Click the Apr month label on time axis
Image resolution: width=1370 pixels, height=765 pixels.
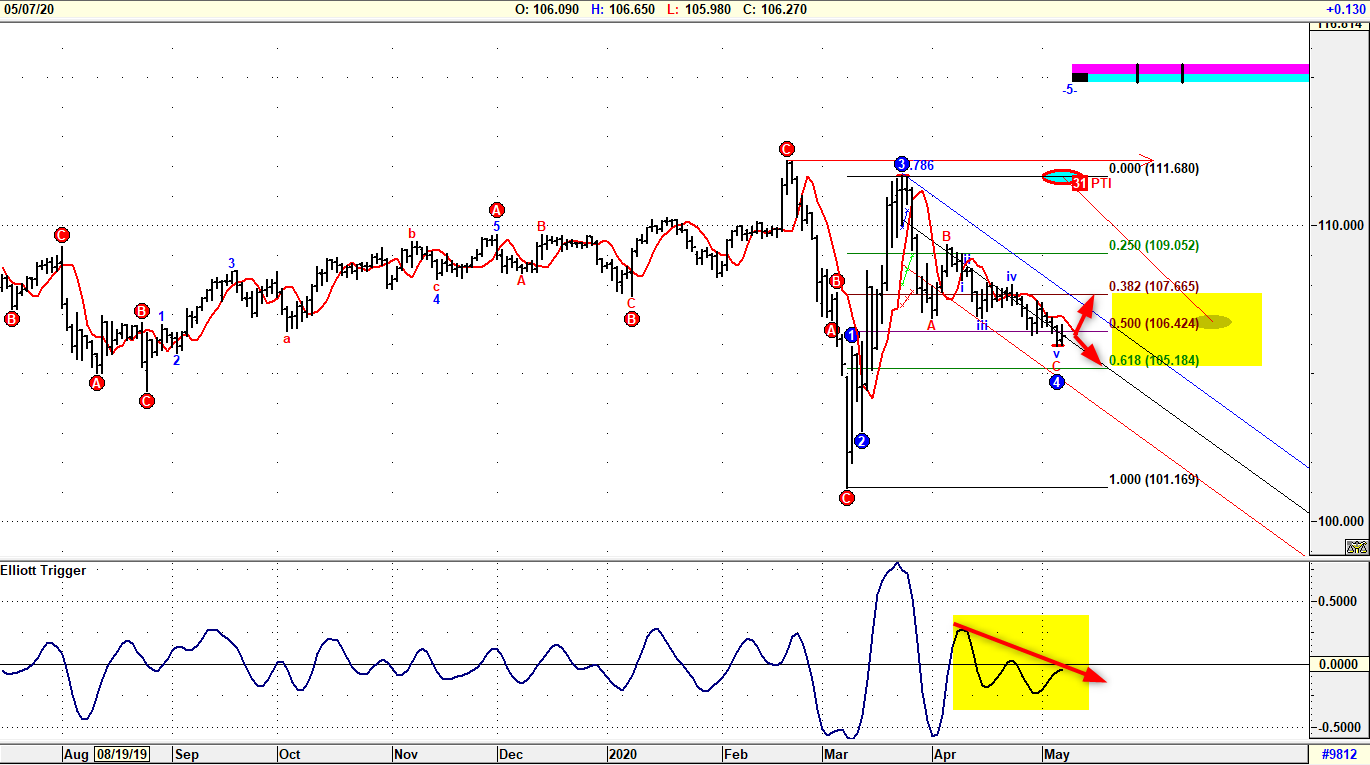[x=943, y=754]
